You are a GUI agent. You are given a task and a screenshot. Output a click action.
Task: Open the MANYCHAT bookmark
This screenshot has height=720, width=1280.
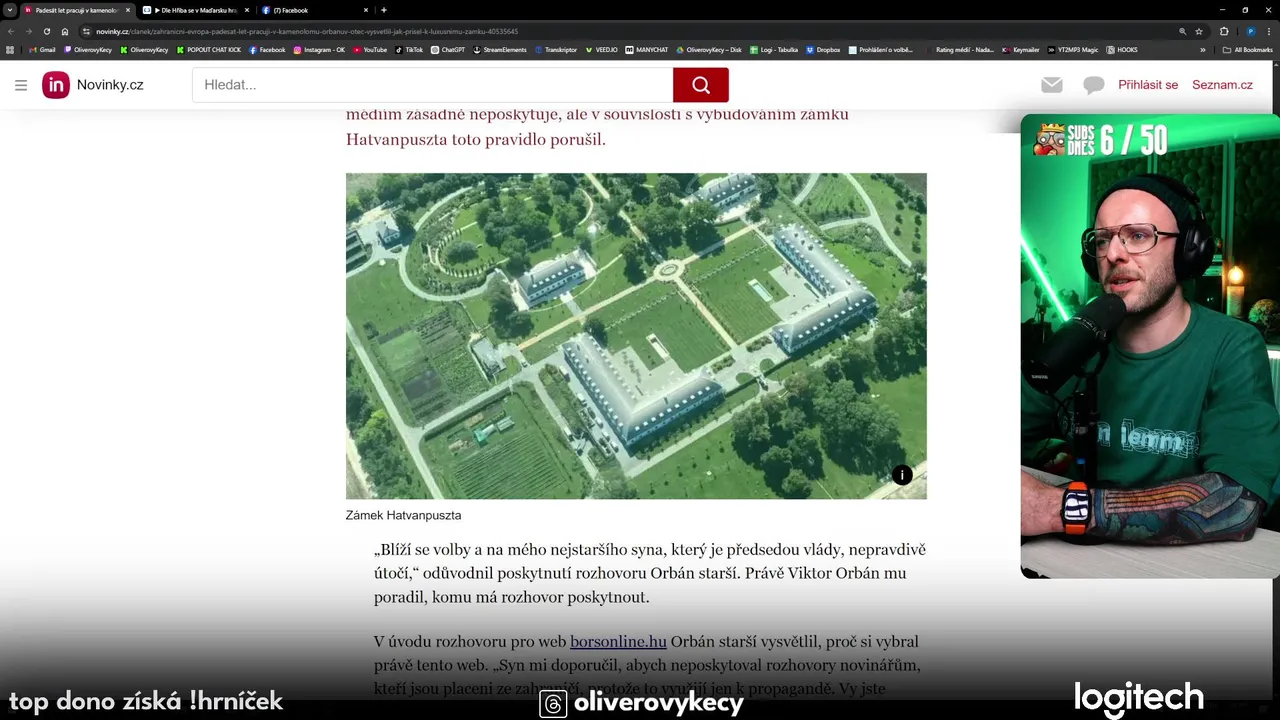[647, 49]
